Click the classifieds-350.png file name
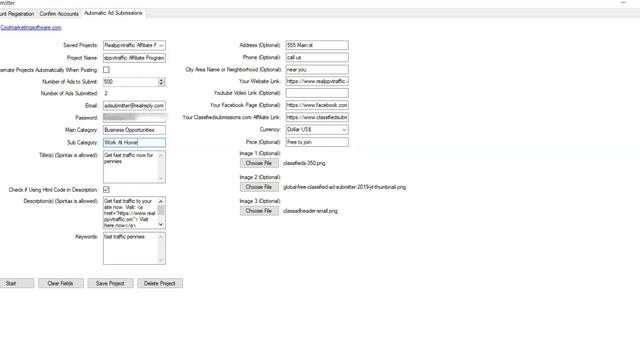 [x=304, y=163]
